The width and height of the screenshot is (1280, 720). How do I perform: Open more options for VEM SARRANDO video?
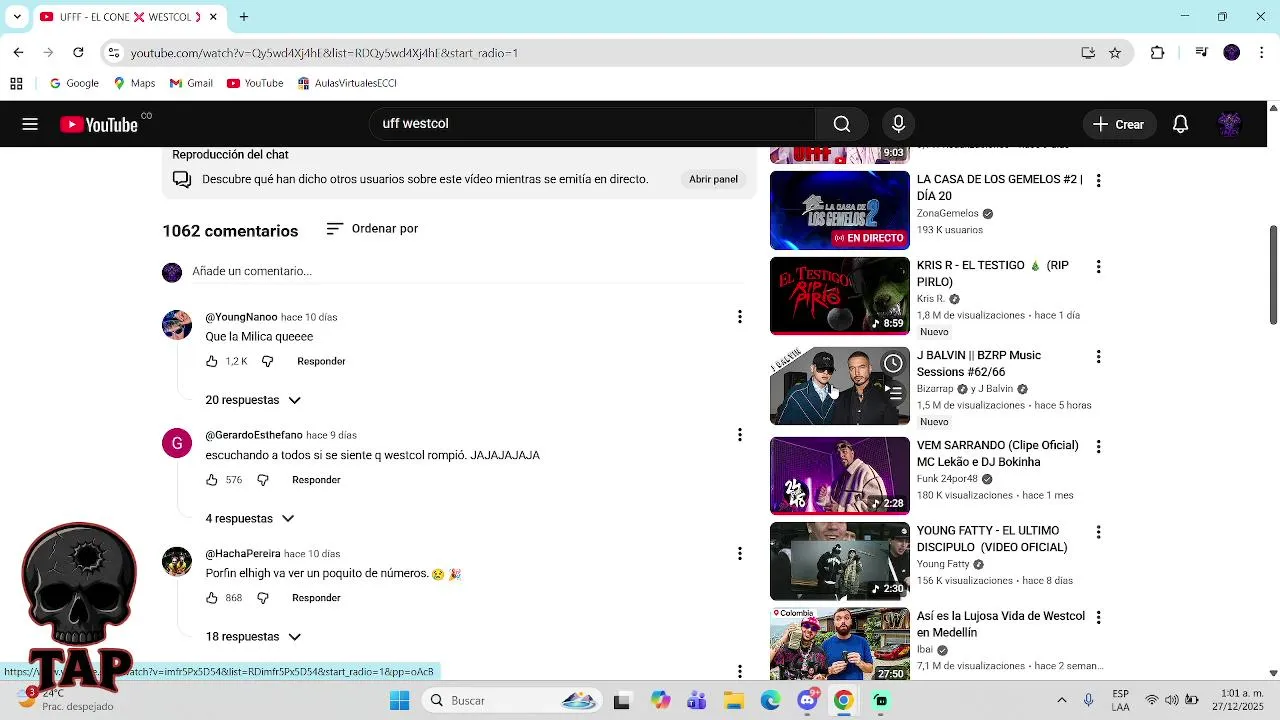point(1098,447)
